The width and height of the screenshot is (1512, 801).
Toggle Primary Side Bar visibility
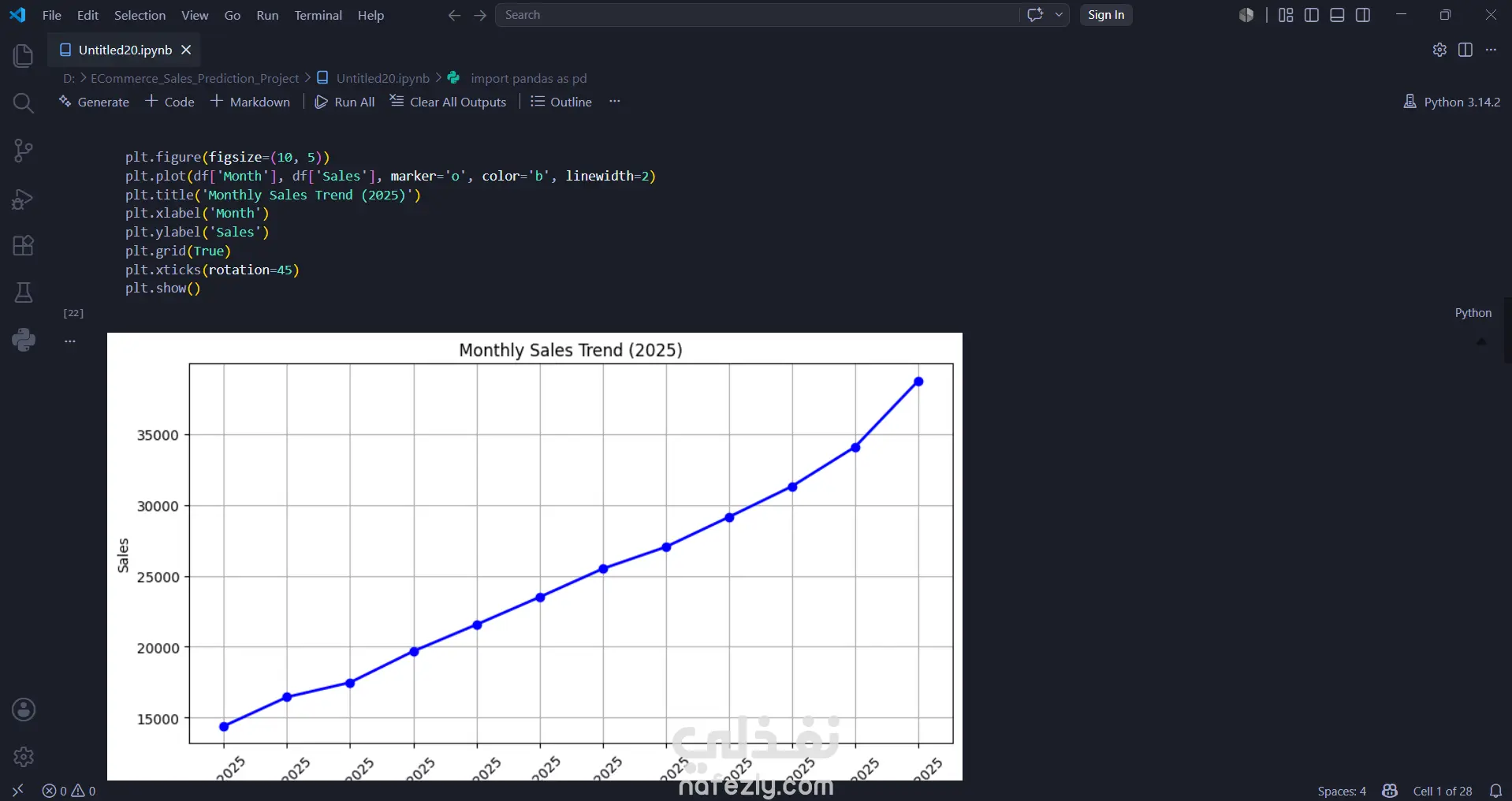coord(1312,15)
